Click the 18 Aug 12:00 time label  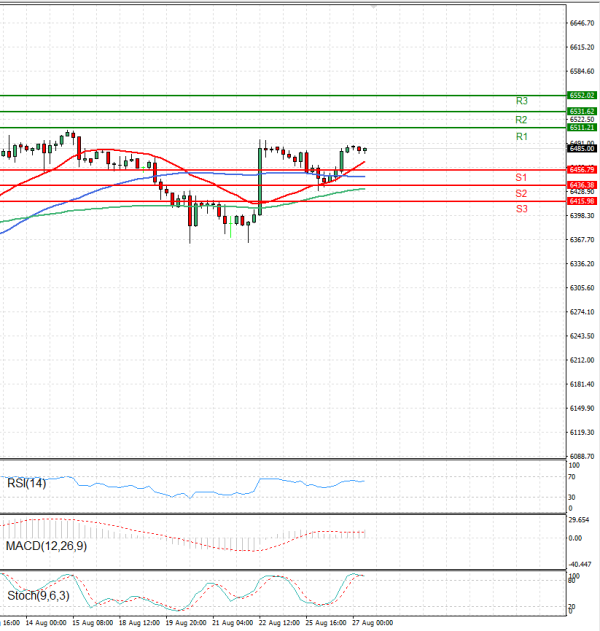[139, 623]
